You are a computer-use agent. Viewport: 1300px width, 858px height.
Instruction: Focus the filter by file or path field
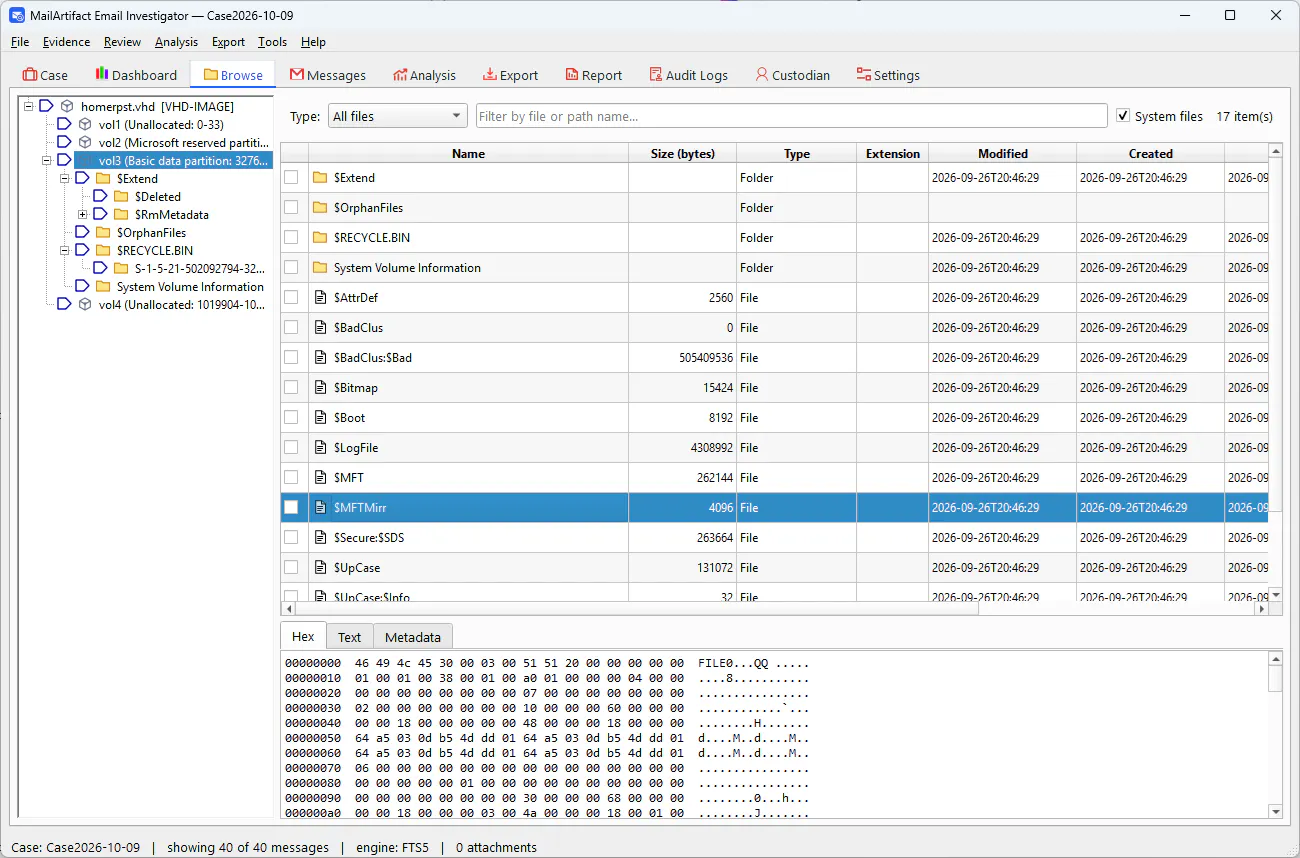[x=791, y=116]
